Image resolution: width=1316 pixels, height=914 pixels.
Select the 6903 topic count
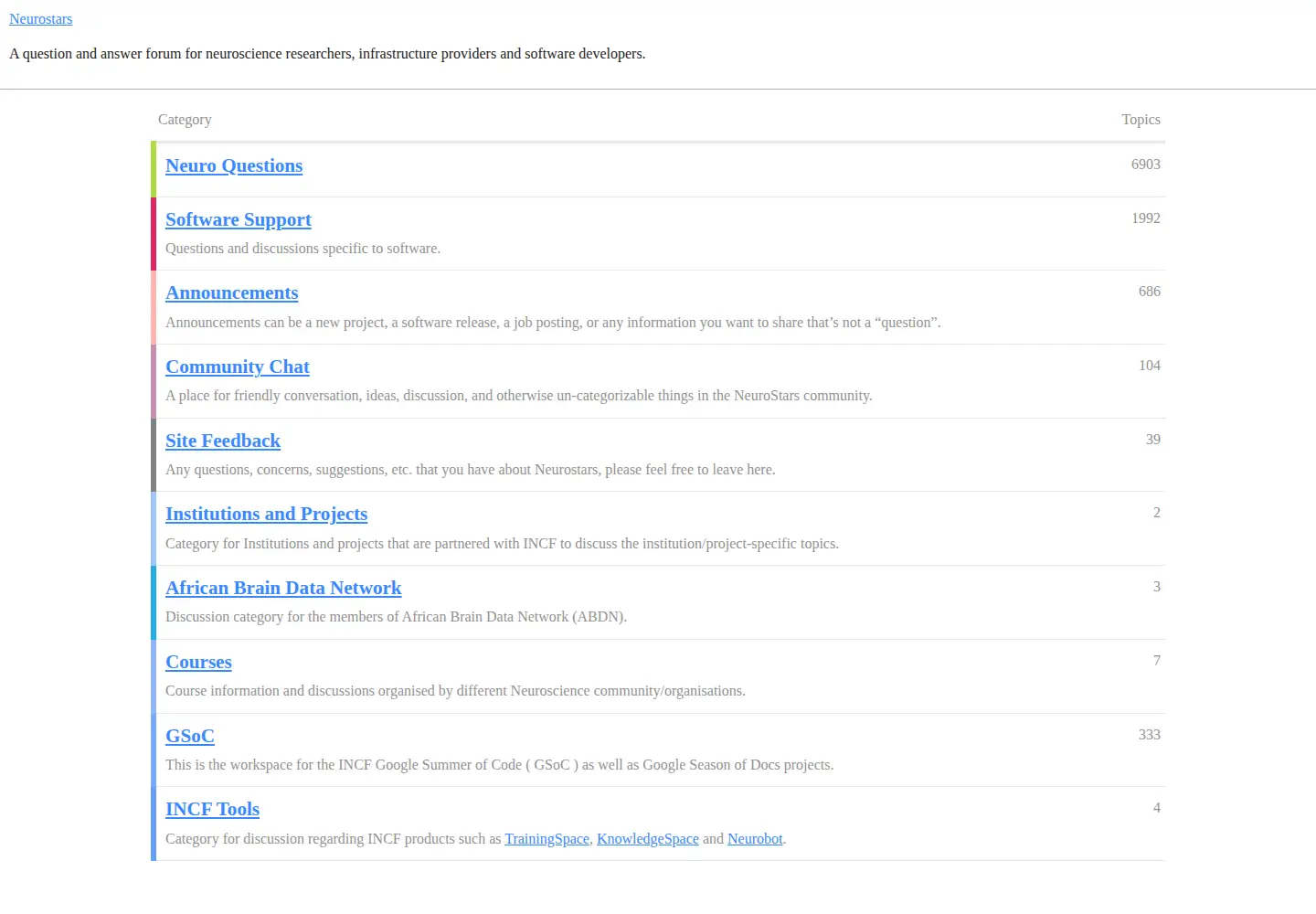[1146, 165]
